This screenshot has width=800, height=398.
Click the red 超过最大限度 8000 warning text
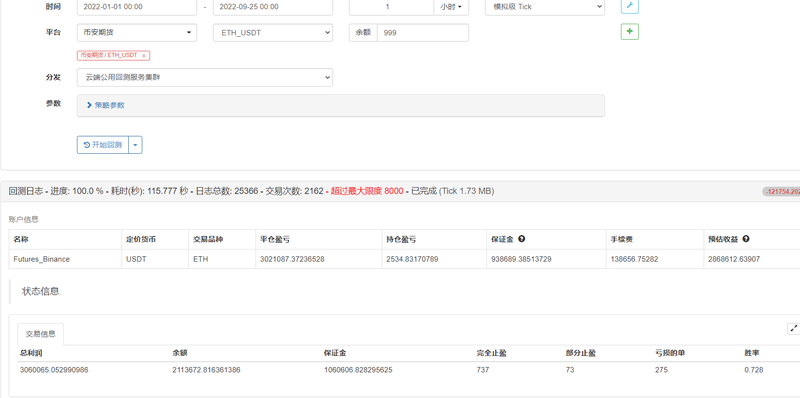click(367, 191)
